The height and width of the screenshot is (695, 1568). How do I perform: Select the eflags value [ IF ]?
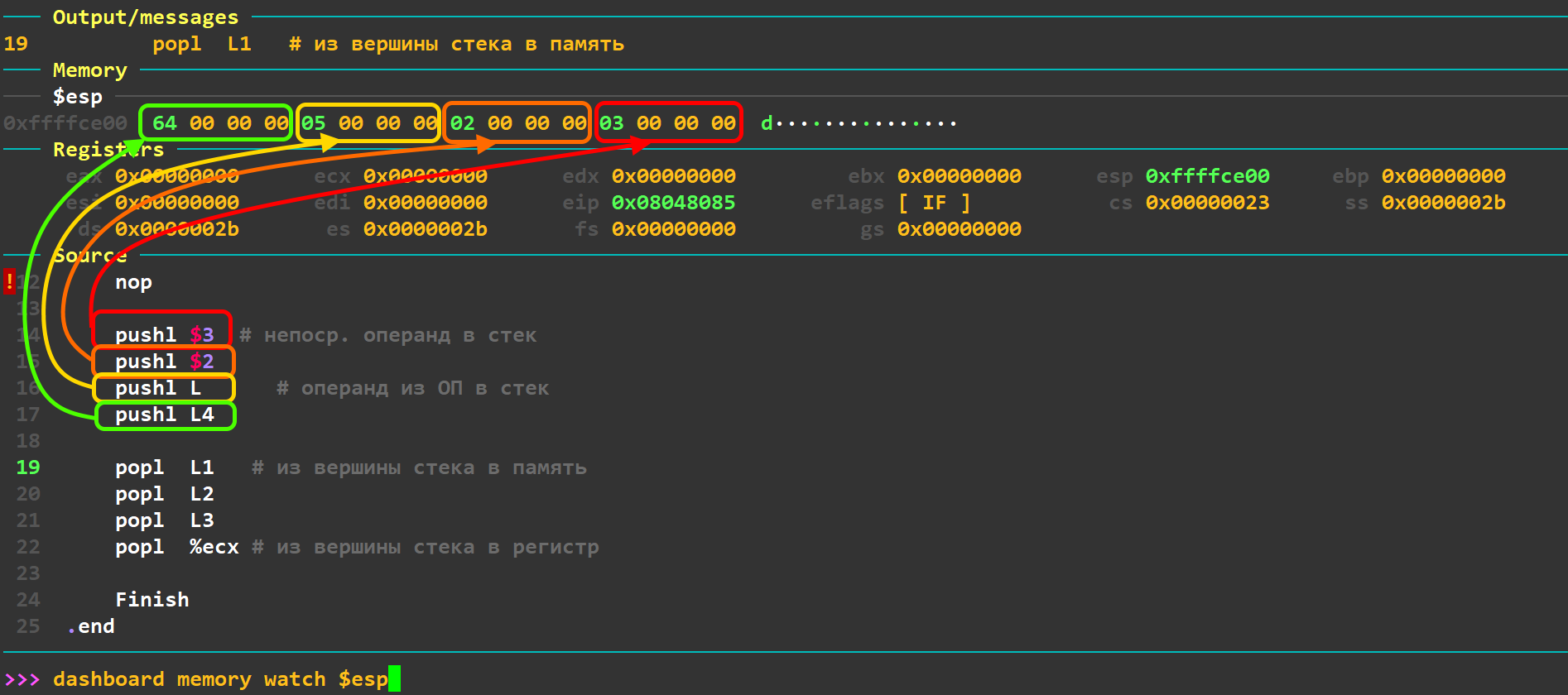pos(934,203)
